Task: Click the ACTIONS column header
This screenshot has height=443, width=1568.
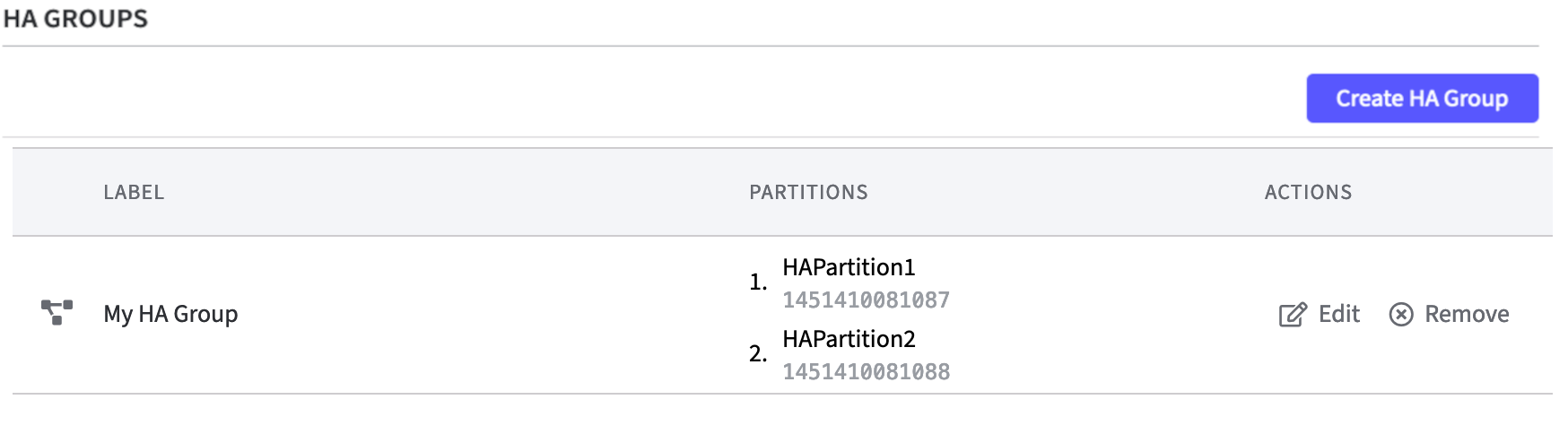Action: coord(1308,192)
